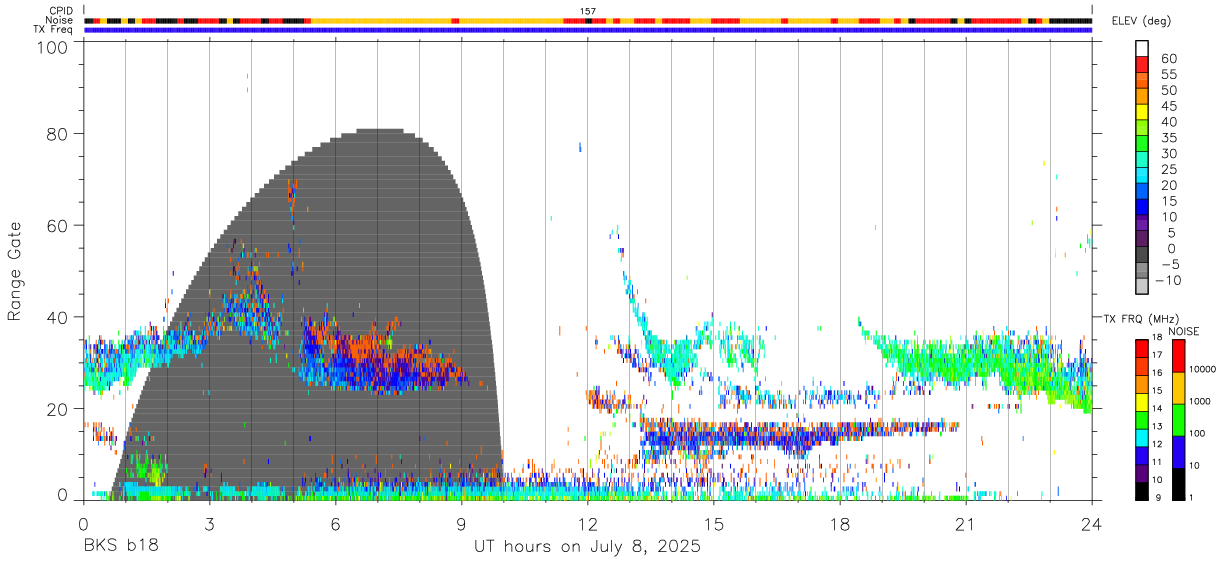Select the black segment of TX FRQ color bar
Image resolution: width=1228 pixels, height=567 pixels.
click(x=1141, y=490)
